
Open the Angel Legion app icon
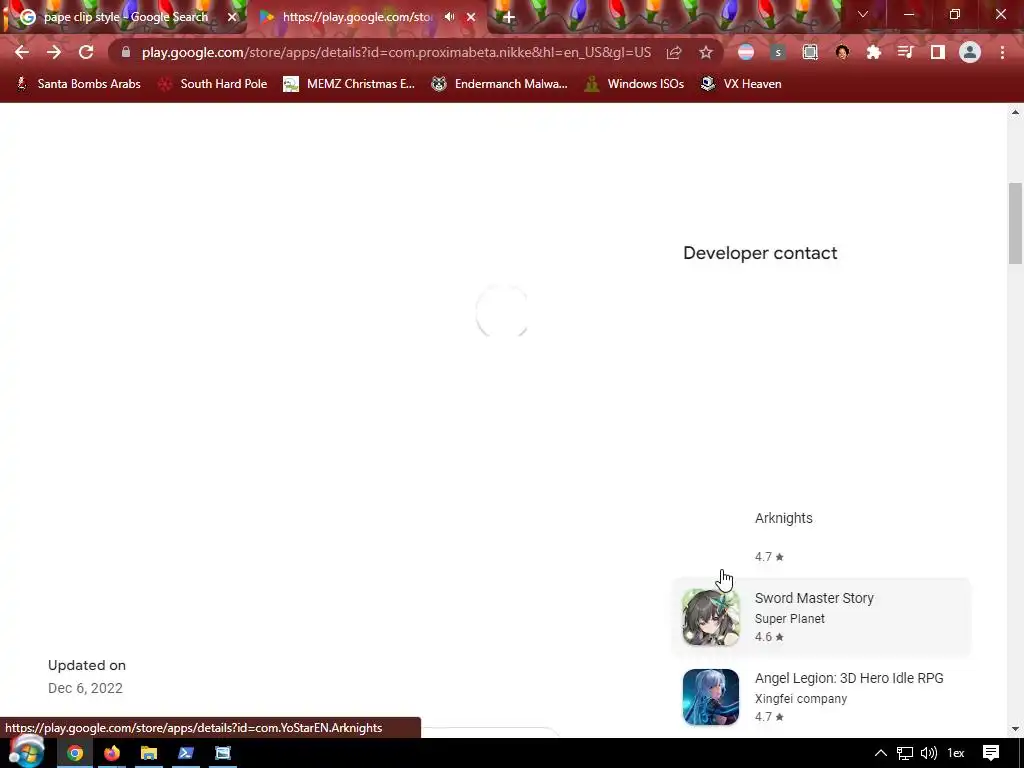tap(711, 697)
